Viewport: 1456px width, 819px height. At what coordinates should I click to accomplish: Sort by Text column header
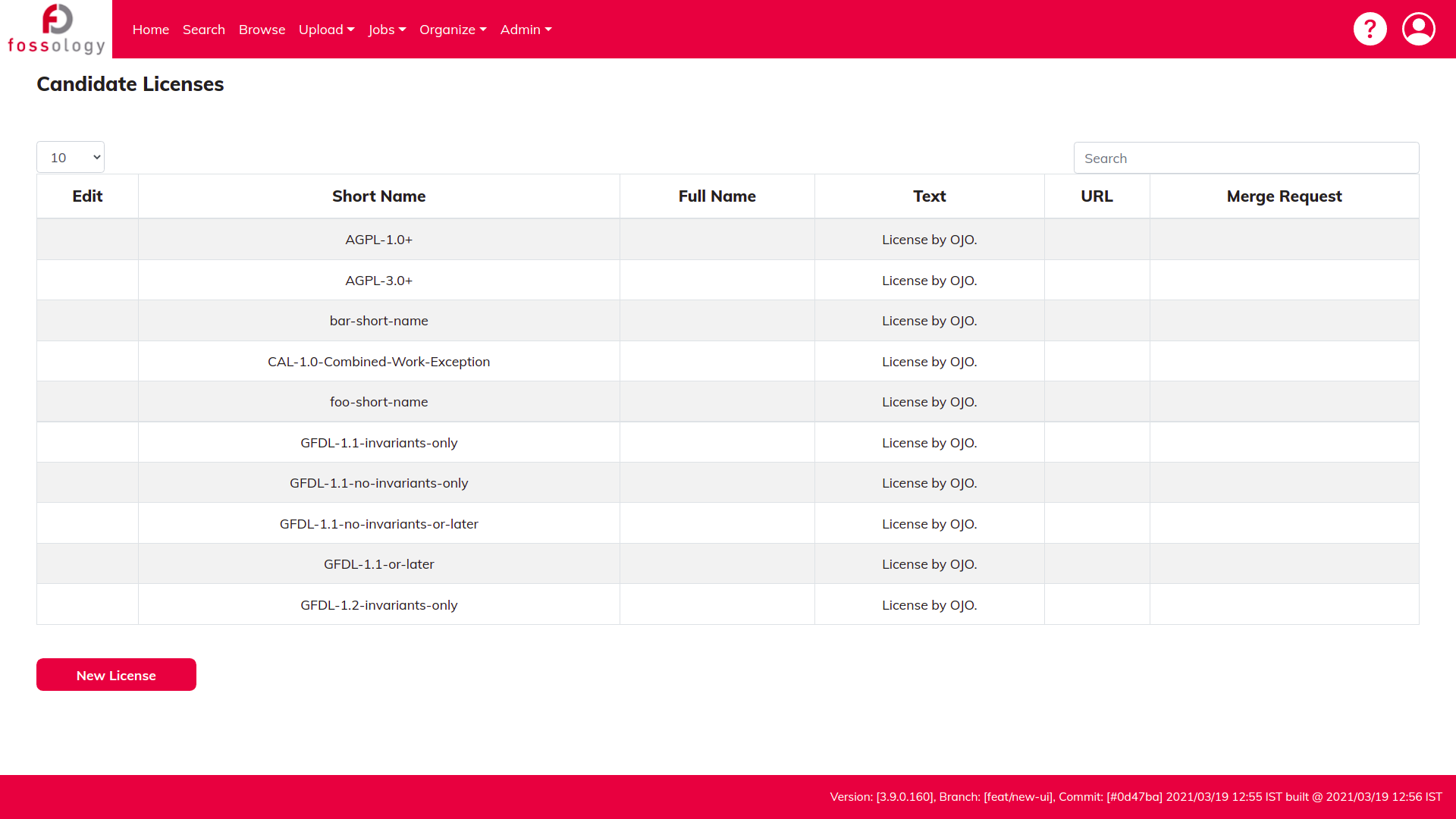[930, 196]
